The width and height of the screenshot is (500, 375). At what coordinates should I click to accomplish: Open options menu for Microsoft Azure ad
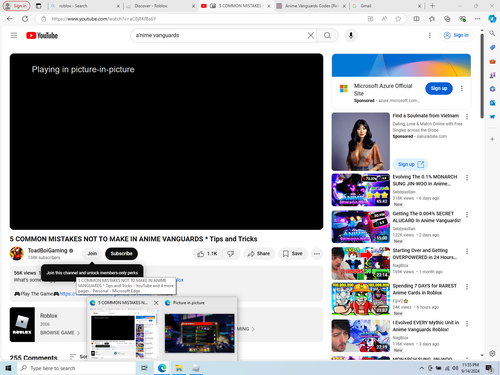462,88
